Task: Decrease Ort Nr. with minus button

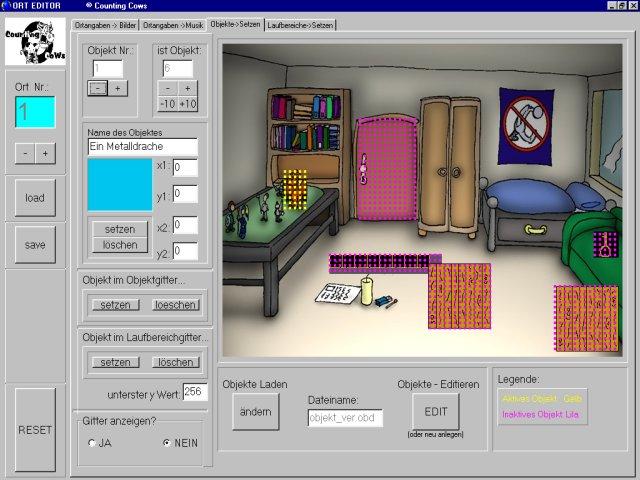Action: [x=25, y=153]
